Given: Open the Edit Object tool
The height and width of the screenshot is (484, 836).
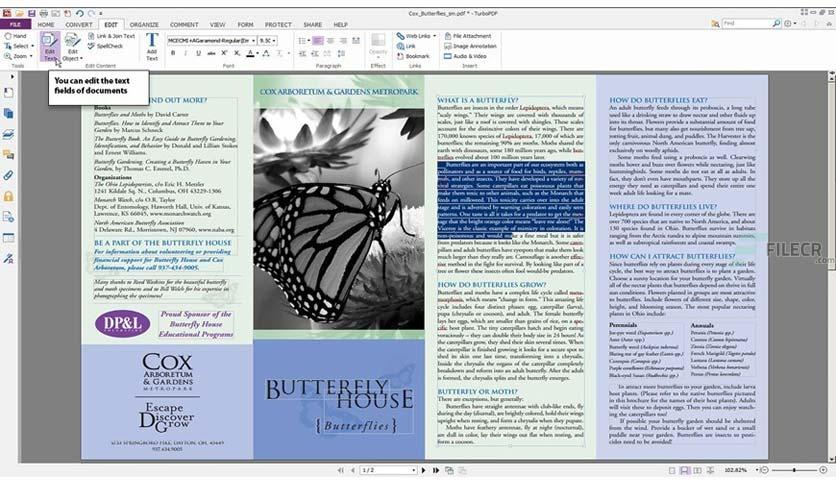Looking at the screenshot, I should tap(72, 47).
